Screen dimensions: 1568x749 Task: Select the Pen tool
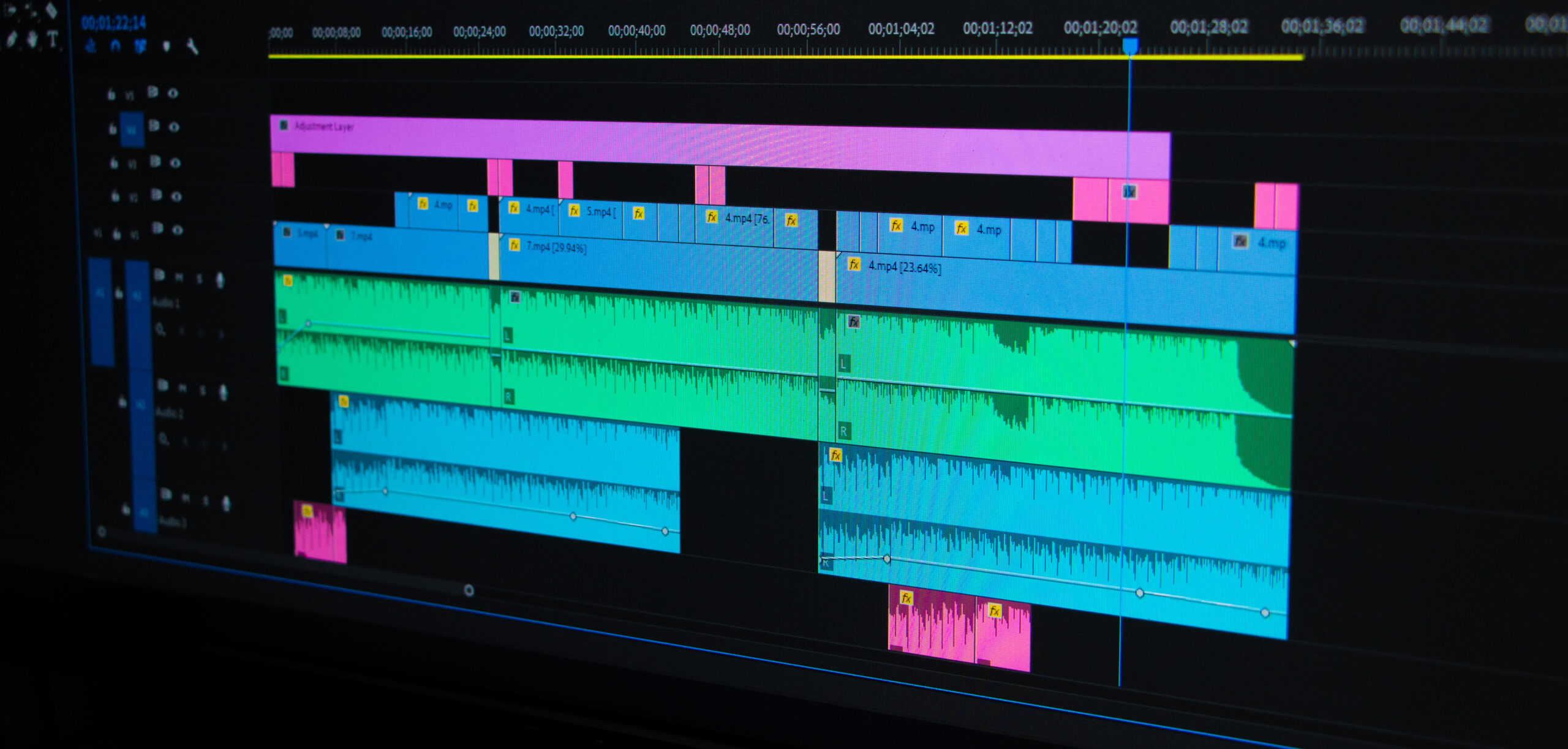point(12,40)
